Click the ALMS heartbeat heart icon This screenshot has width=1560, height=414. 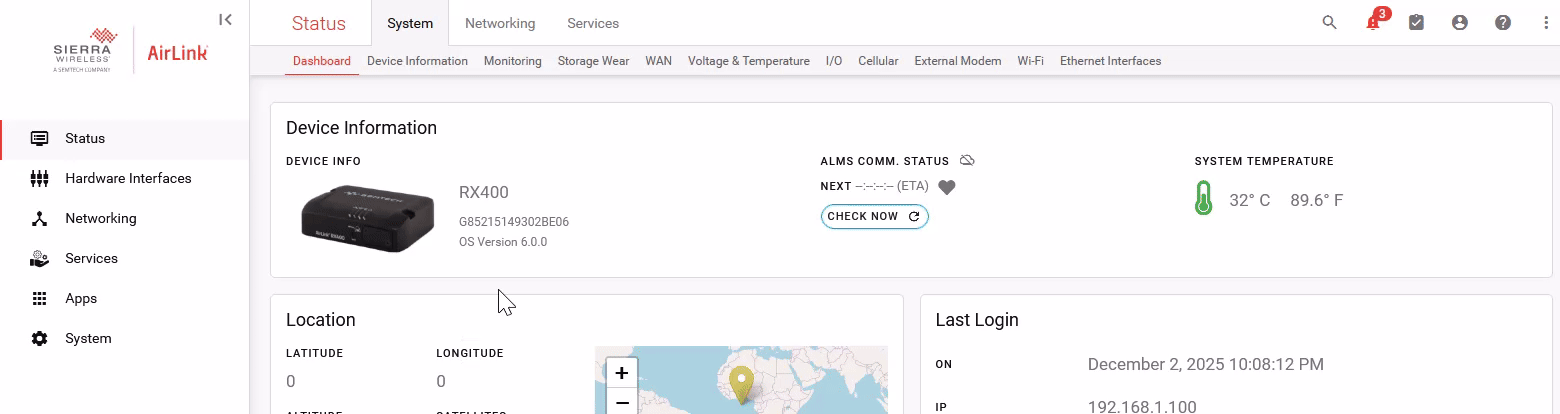[x=947, y=187]
